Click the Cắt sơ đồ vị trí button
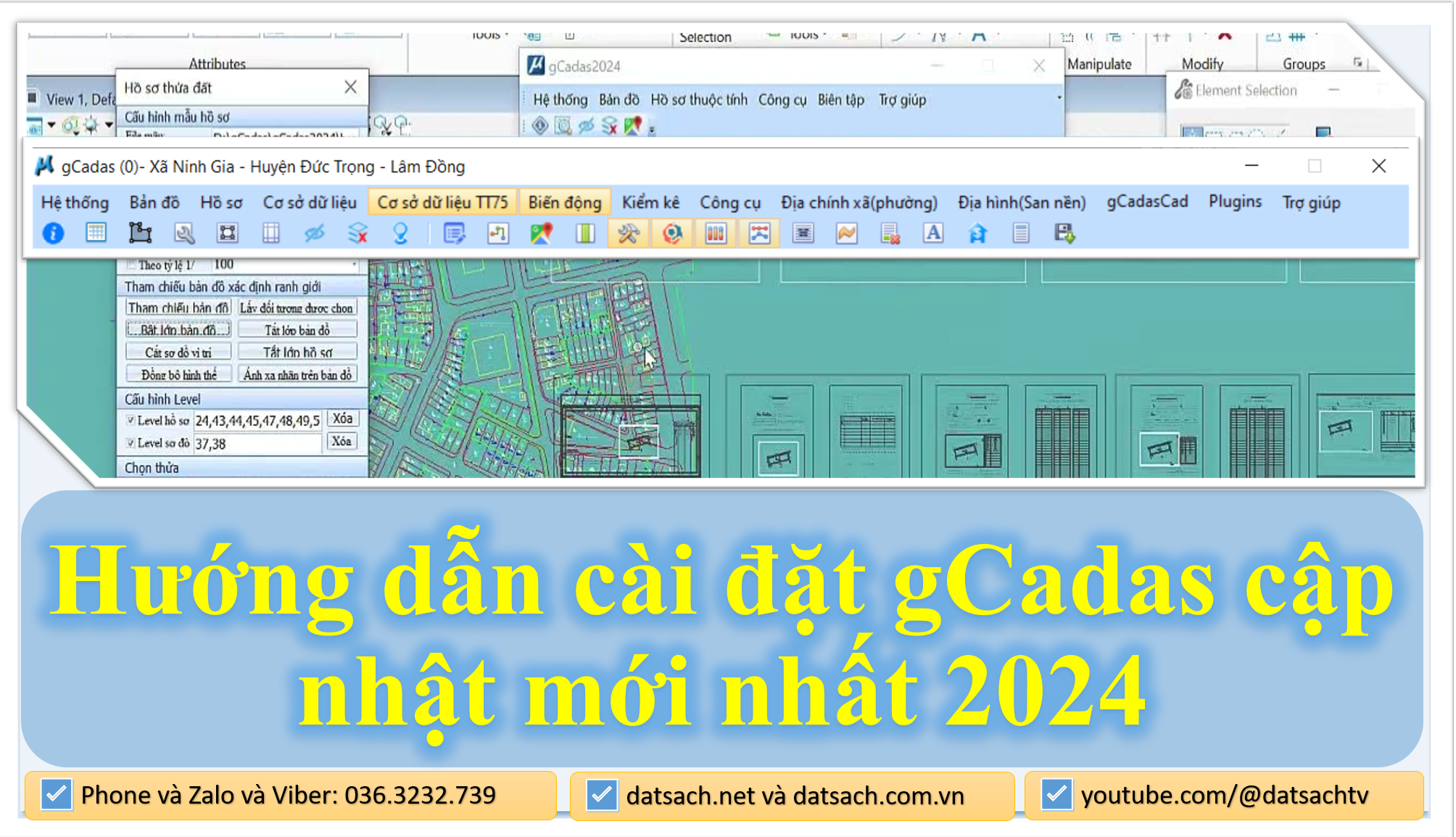Image resolution: width=1456 pixels, height=837 pixels. [178, 352]
